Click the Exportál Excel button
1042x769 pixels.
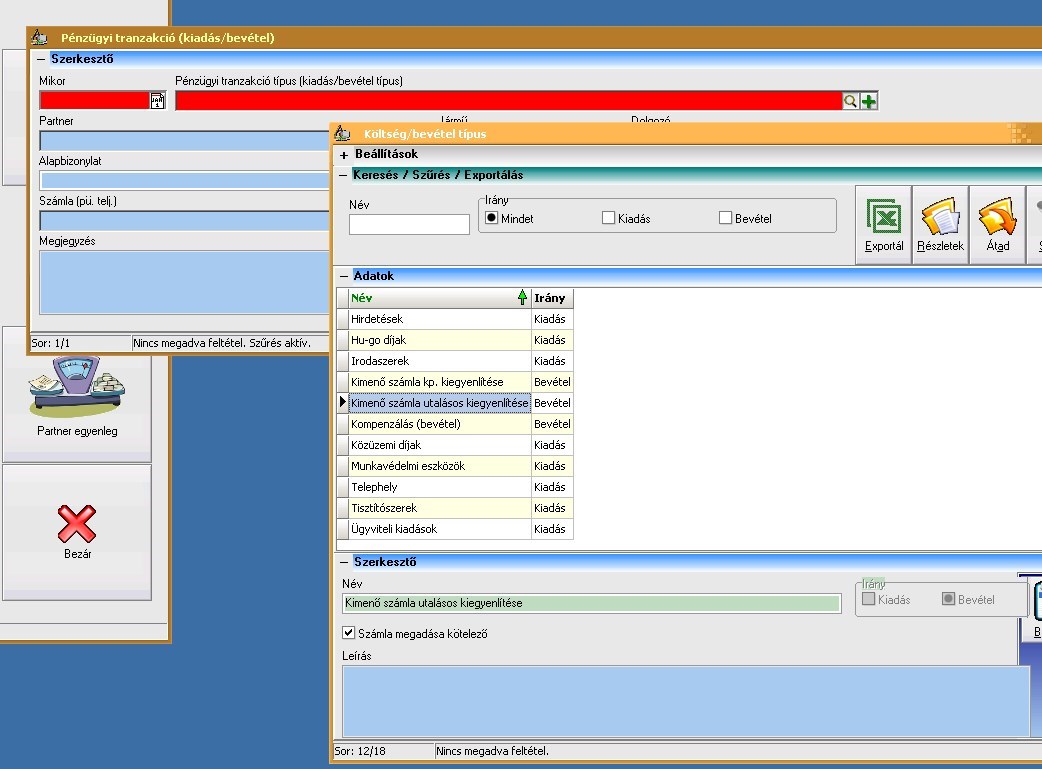click(883, 225)
